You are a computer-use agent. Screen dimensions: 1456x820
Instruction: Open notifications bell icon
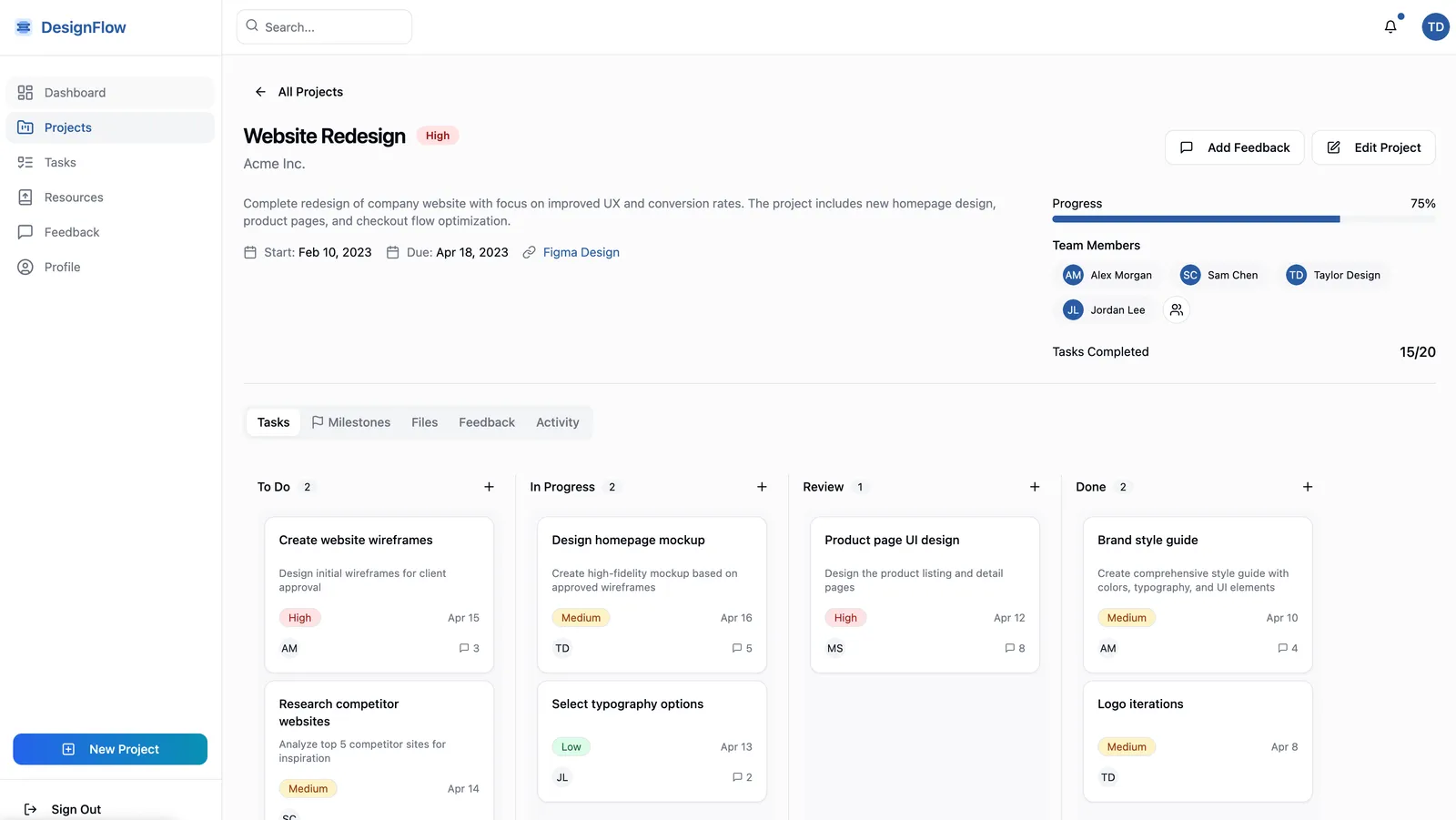click(1390, 27)
